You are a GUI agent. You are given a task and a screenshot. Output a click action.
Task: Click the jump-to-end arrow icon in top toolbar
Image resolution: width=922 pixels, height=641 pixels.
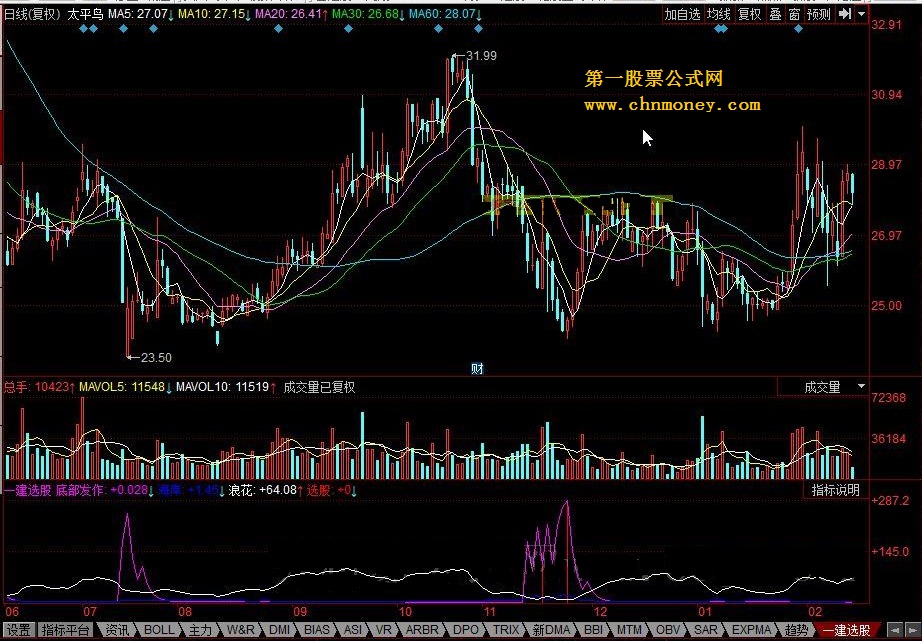coord(845,14)
